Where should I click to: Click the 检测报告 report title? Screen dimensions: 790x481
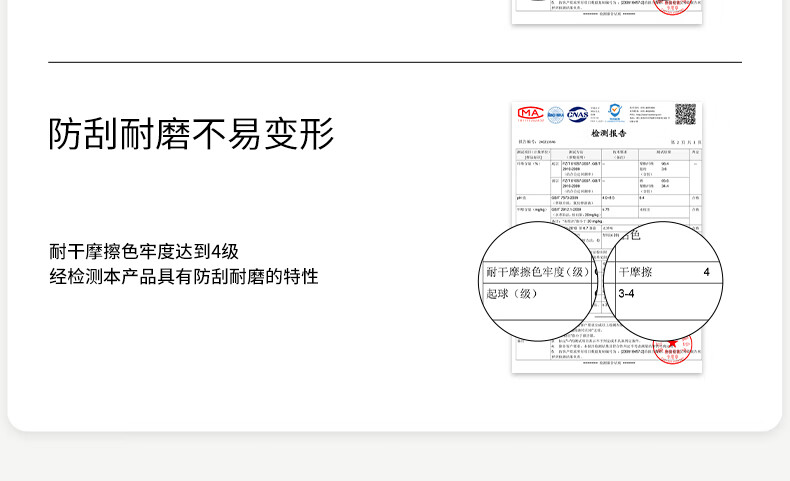(606, 132)
